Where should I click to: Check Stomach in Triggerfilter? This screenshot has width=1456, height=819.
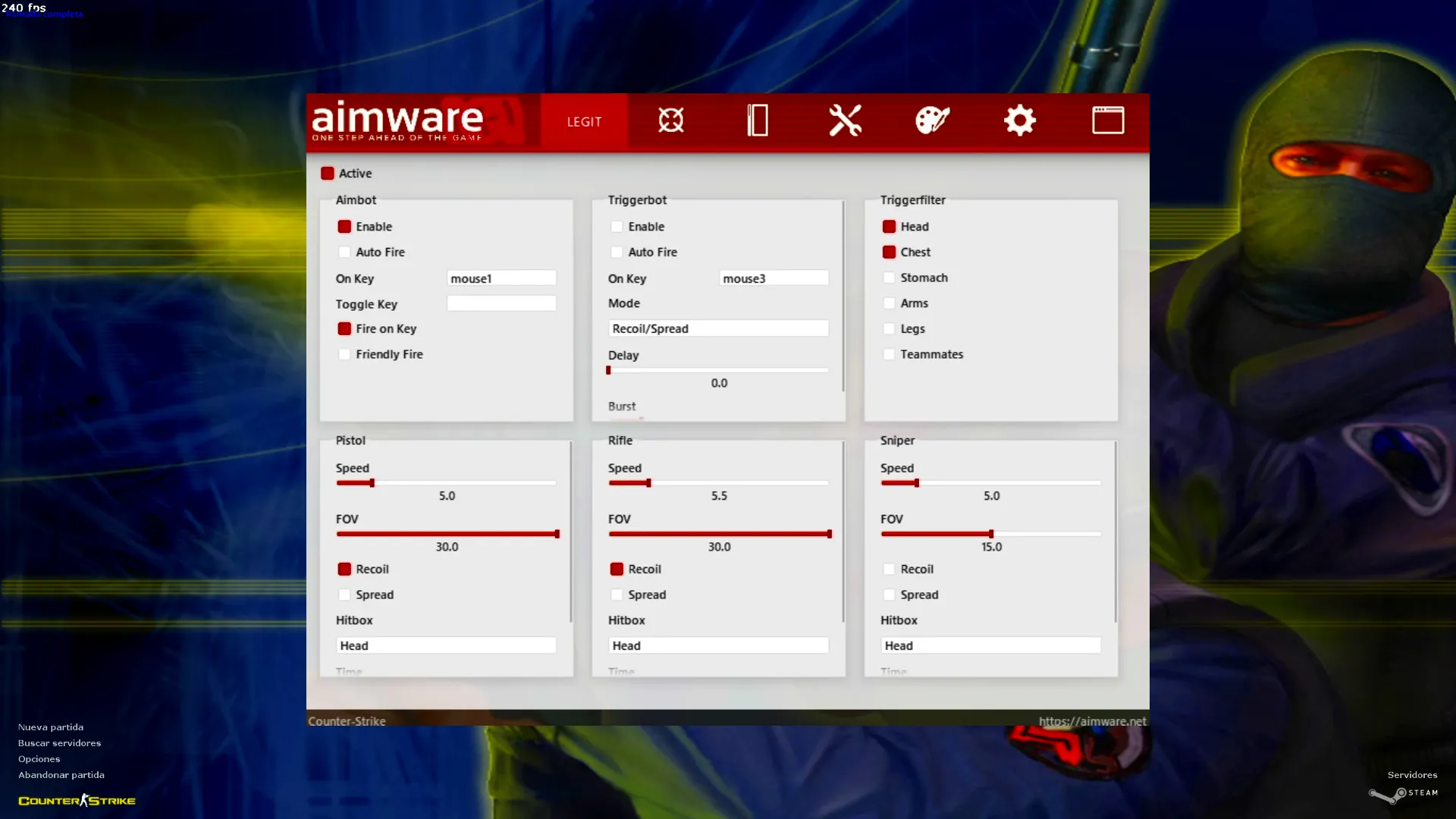(x=889, y=278)
